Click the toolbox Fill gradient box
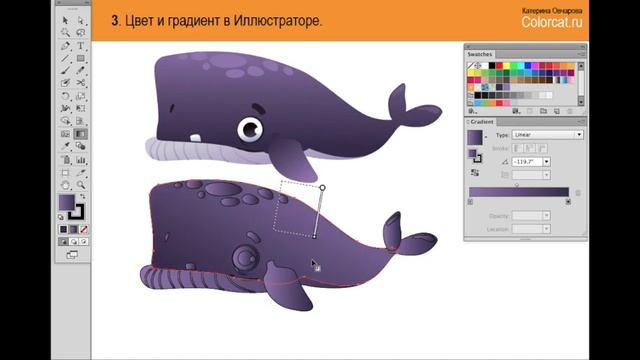Viewport: 640px width, 360px height. pos(67,203)
